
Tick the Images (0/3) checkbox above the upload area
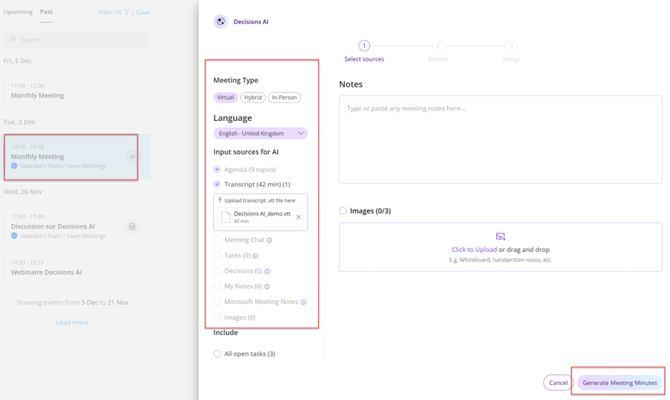[343, 211]
